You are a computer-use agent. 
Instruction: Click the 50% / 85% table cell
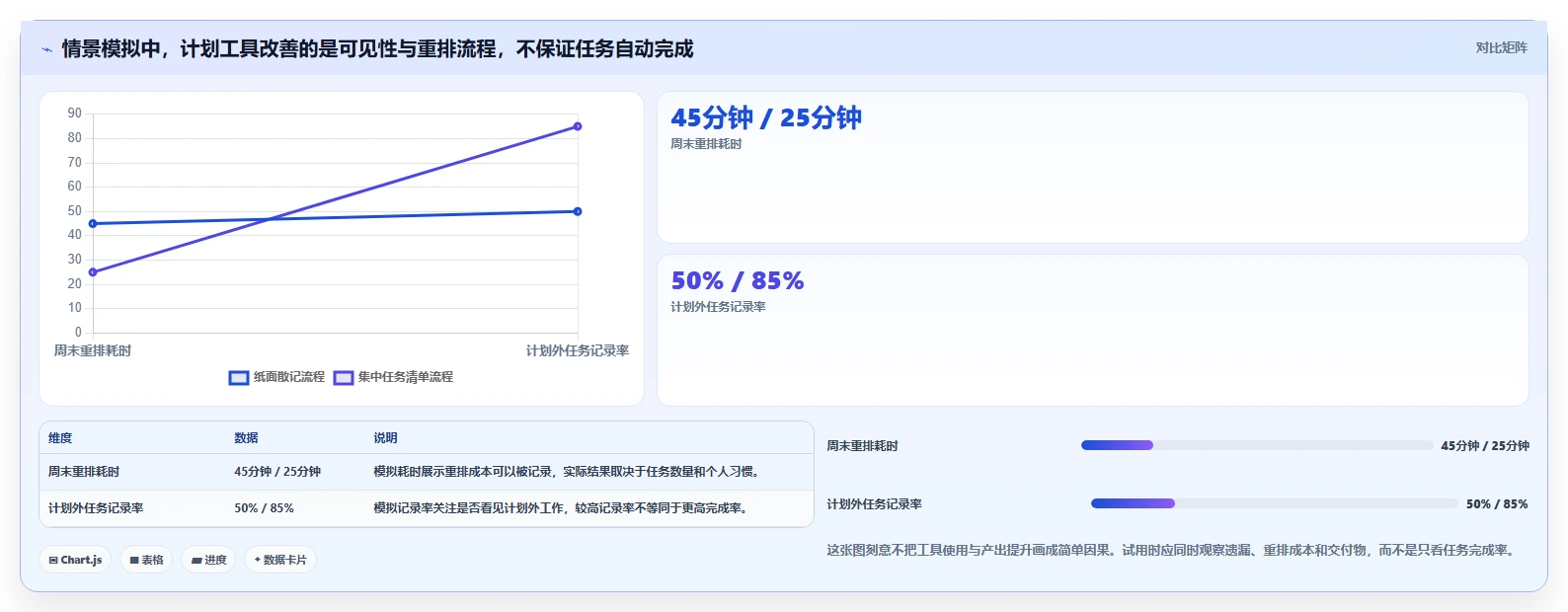click(x=264, y=508)
